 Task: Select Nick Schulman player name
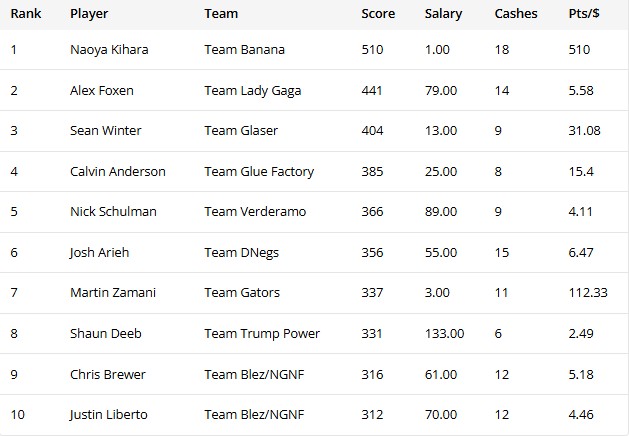113,211
